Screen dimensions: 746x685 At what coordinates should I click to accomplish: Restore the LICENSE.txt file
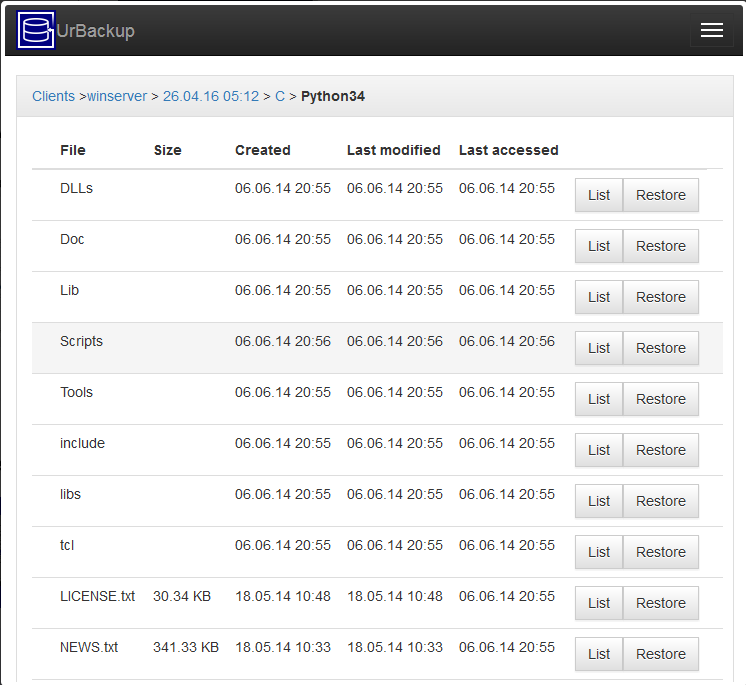coord(661,603)
